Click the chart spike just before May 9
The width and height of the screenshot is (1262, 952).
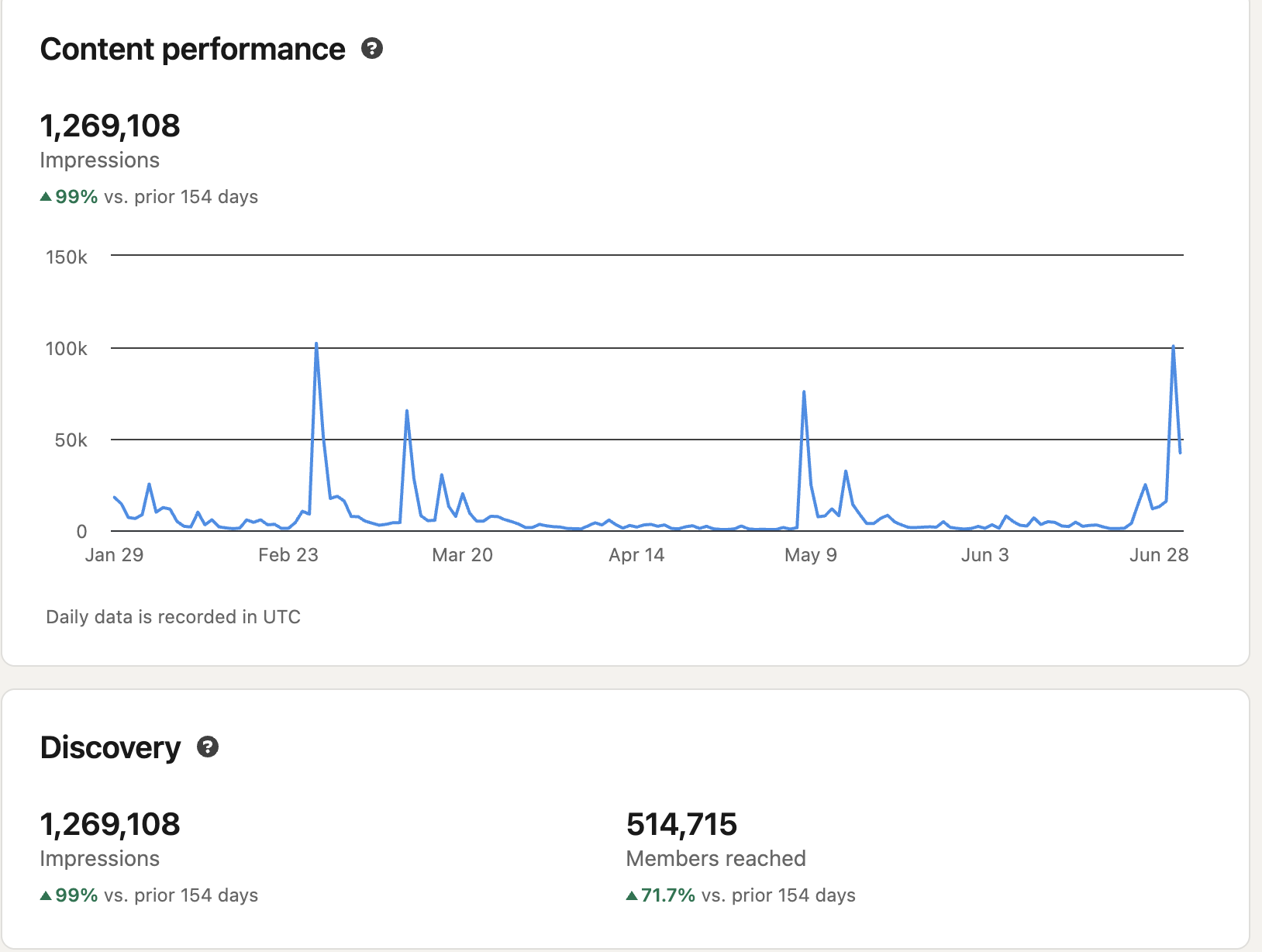pyautogui.click(x=804, y=392)
